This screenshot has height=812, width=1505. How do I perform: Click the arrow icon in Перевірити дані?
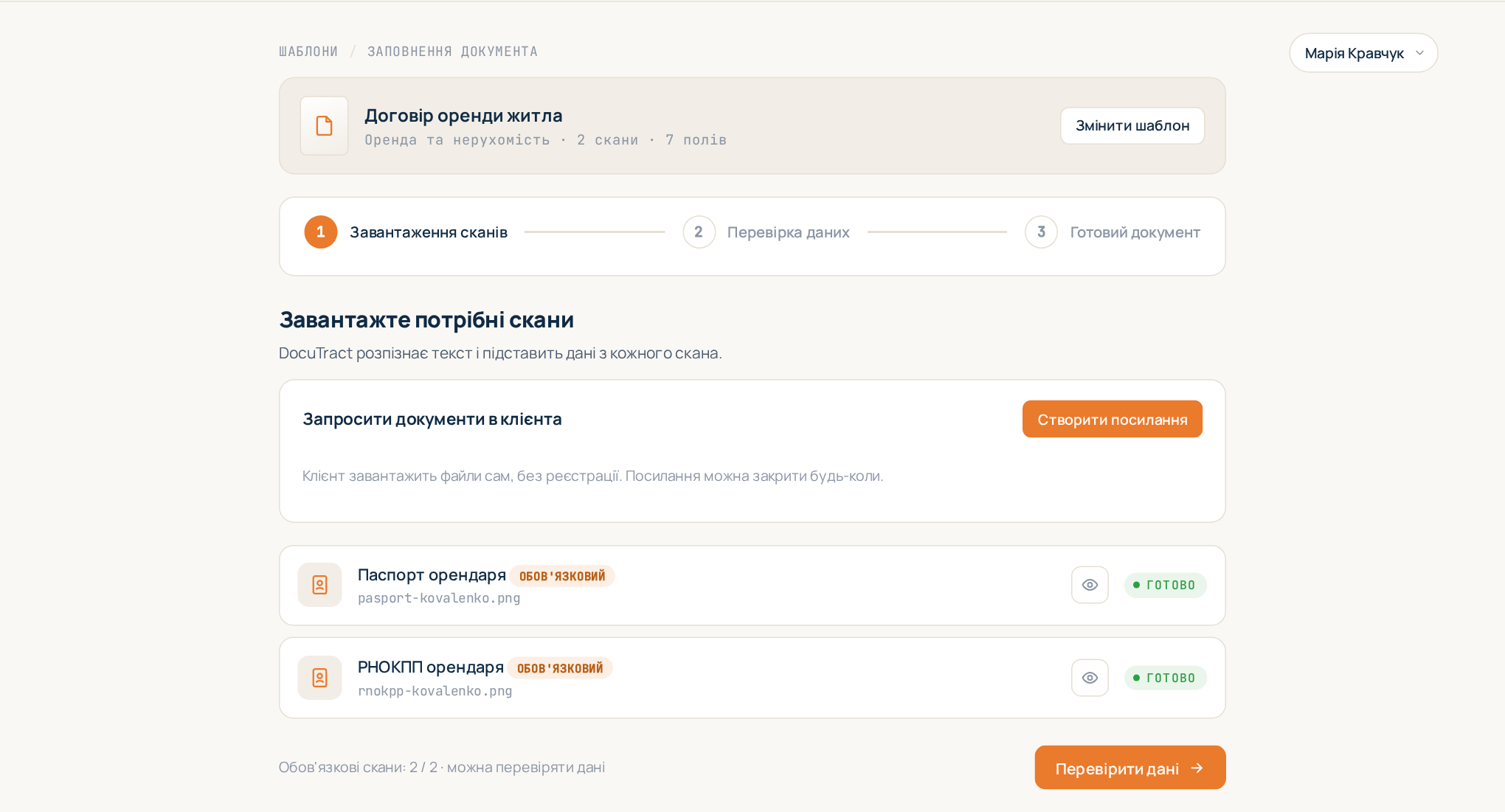tap(1197, 768)
